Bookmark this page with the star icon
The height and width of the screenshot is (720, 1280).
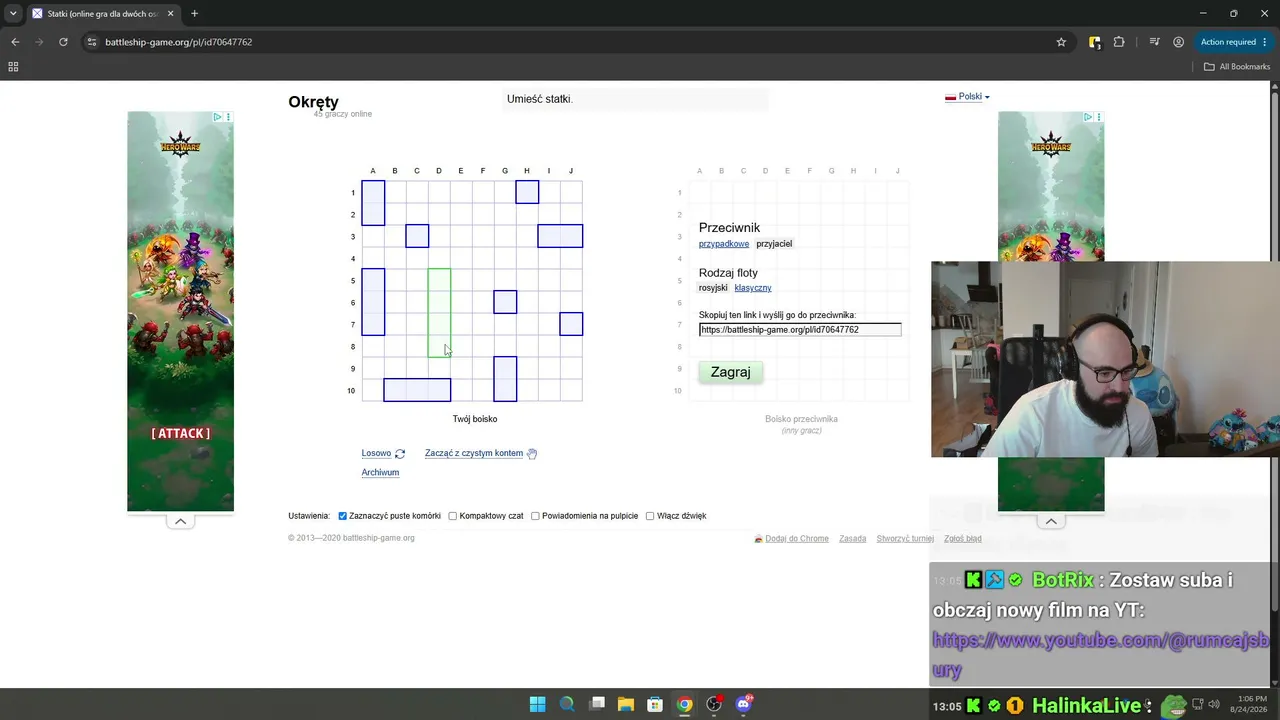pyautogui.click(x=1061, y=42)
